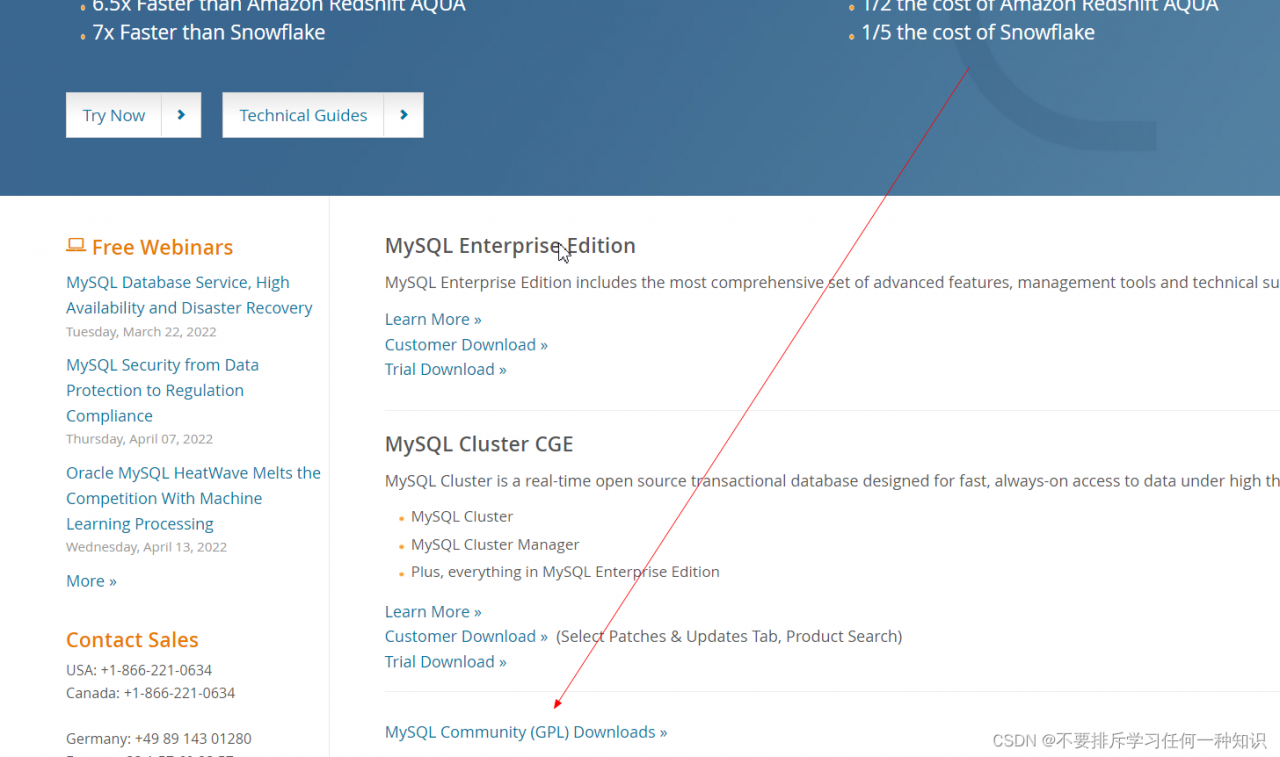Click the date Wednesday, April 13, 2022
The height and width of the screenshot is (757, 1280).
pyautogui.click(x=146, y=547)
